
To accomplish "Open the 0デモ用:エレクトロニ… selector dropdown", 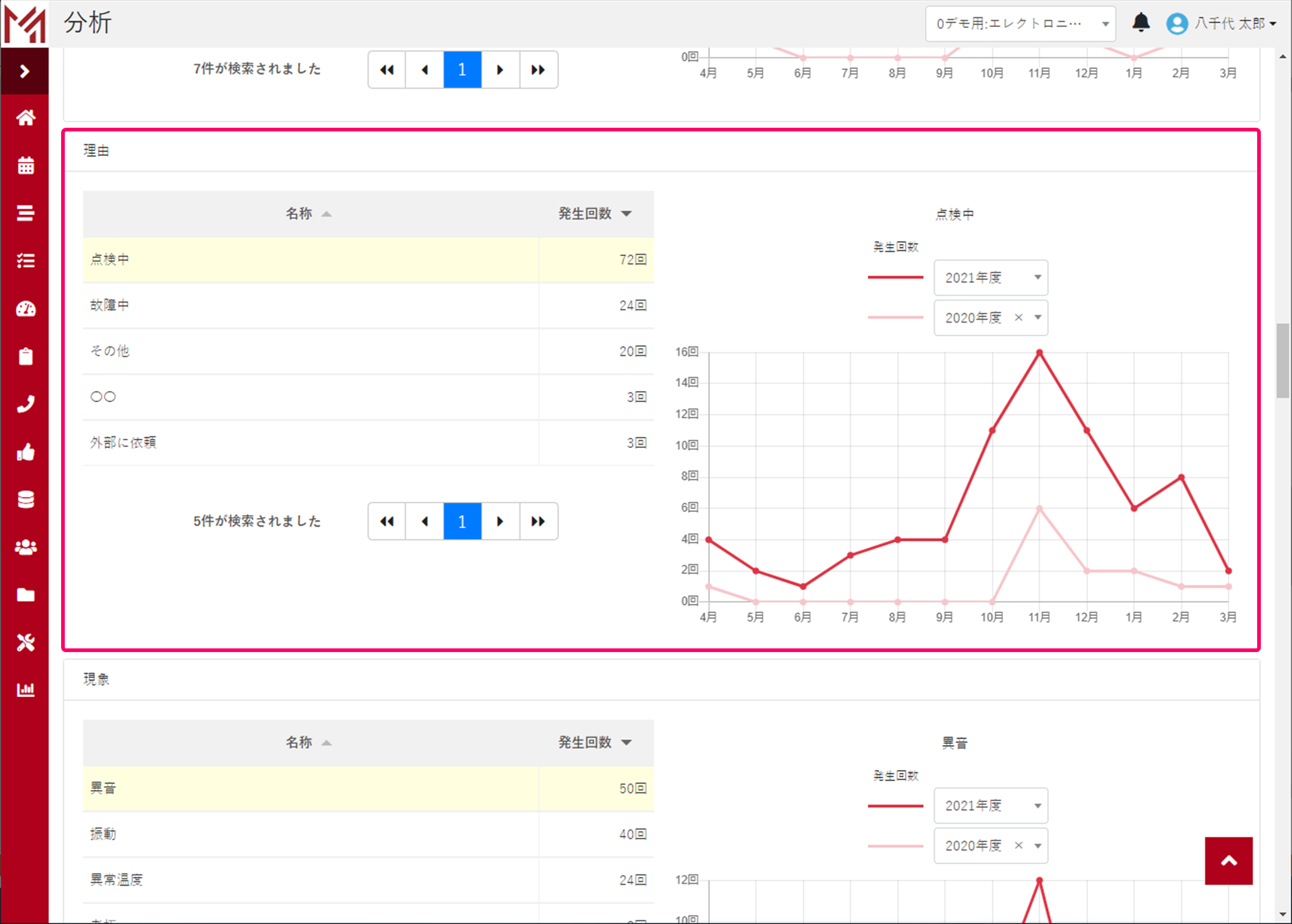I will (x=1019, y=24).
